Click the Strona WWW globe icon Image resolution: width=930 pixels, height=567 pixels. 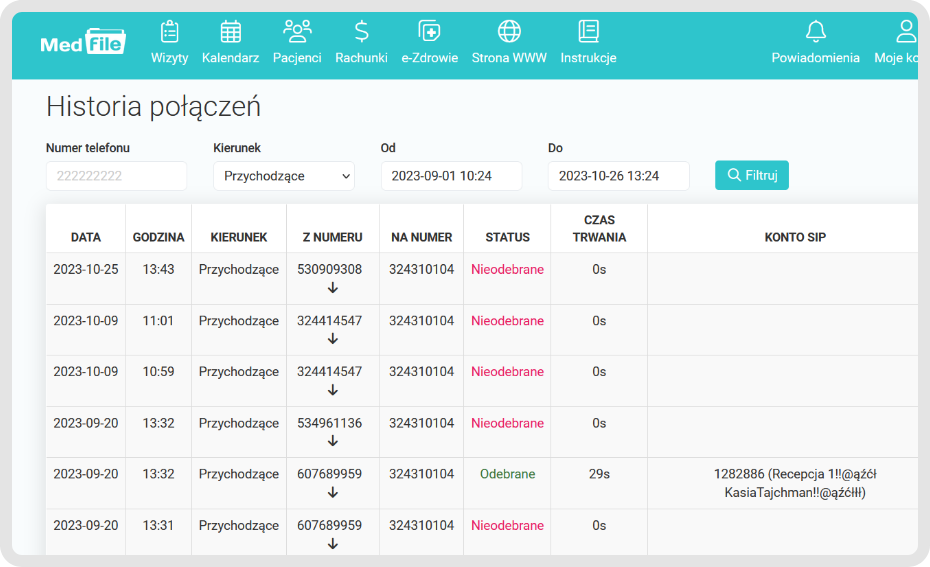point(509,31)
